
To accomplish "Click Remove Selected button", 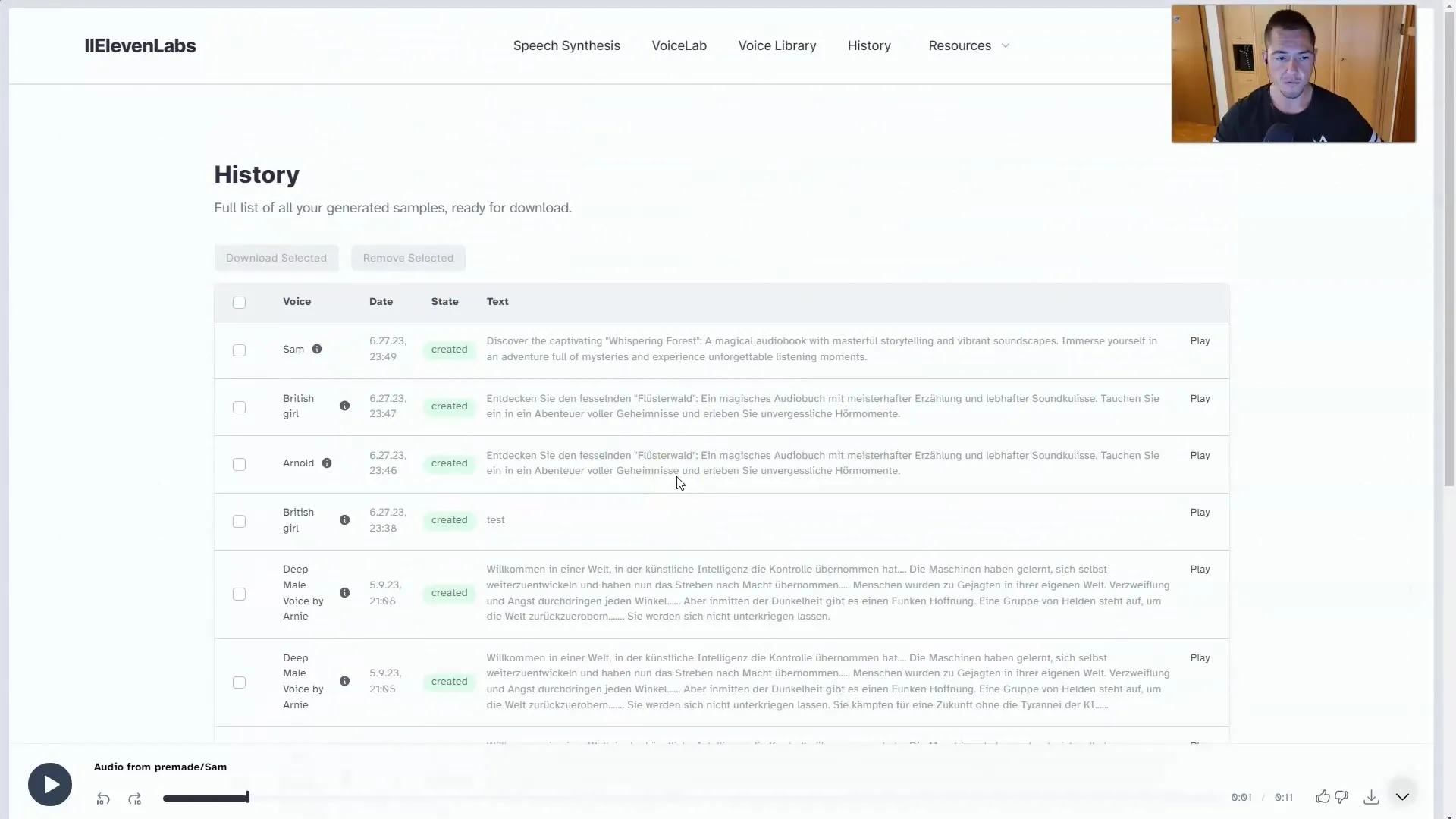I will pyautogui.click(x=408, y=257).
